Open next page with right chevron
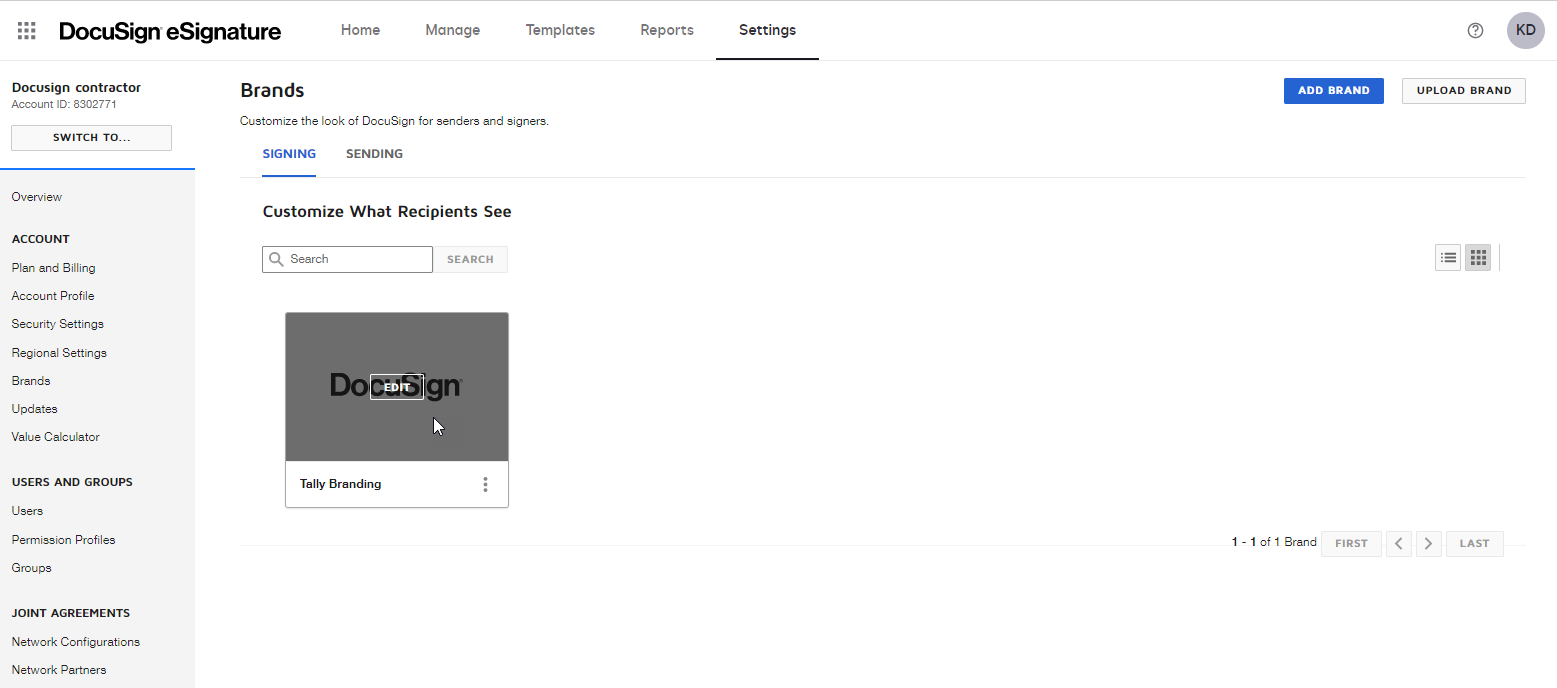Viewport: 1557px width, 688px height. (1428, 543)
